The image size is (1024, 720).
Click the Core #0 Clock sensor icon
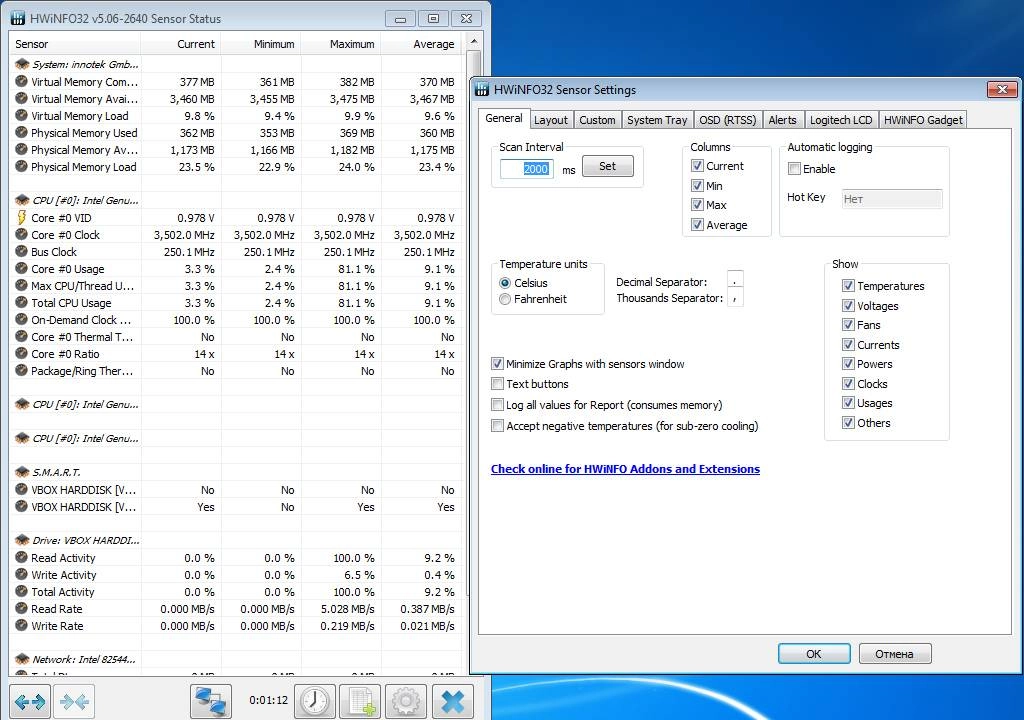[x=22, y=235]
